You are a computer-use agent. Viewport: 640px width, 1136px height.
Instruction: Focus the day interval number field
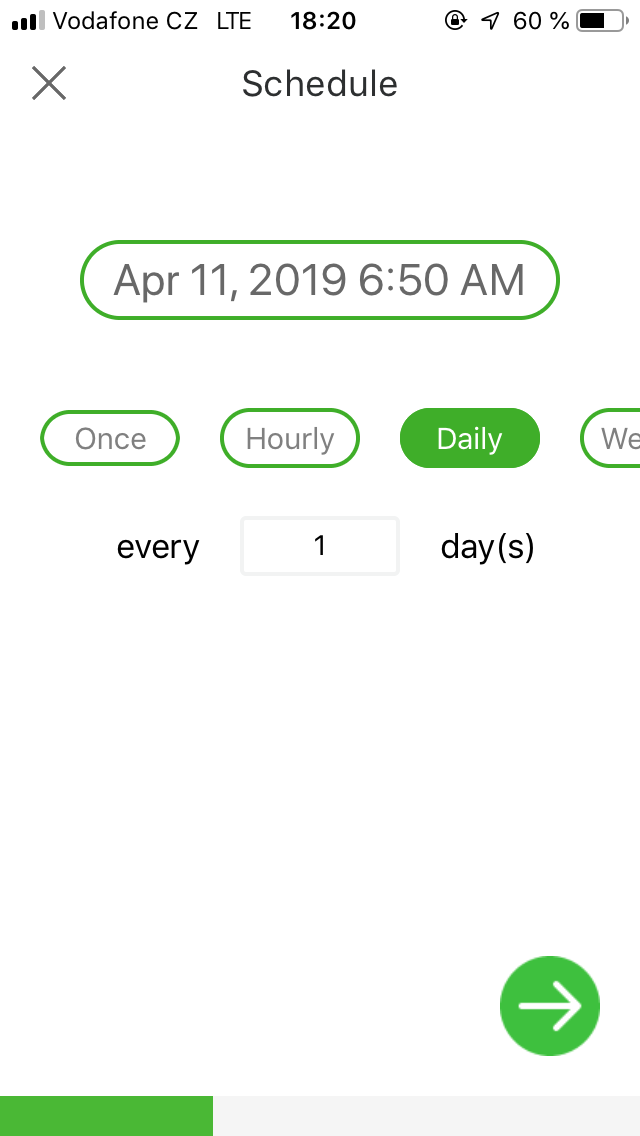pyautogui.click(x=320, y=546)
